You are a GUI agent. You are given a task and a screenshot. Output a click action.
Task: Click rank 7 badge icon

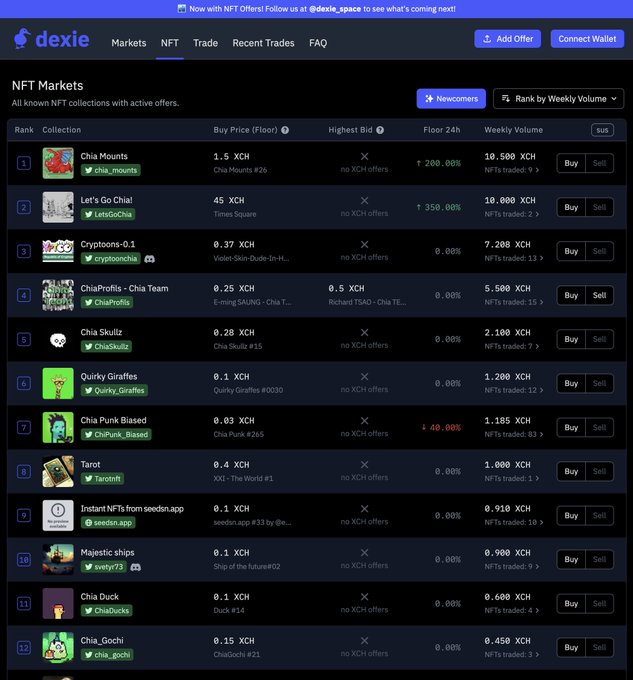(x=24, y=428)
